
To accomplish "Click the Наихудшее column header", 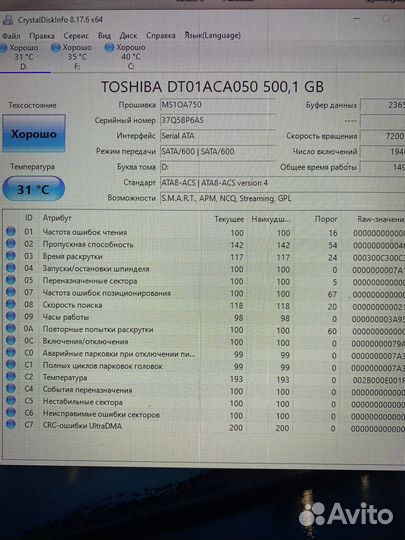I will point(271,219).
